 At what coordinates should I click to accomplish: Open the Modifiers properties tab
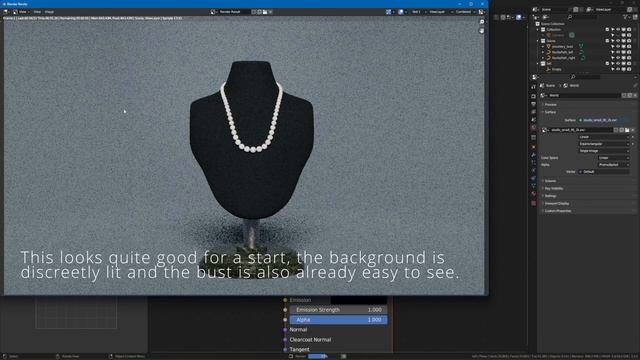(x=533, y=155)
